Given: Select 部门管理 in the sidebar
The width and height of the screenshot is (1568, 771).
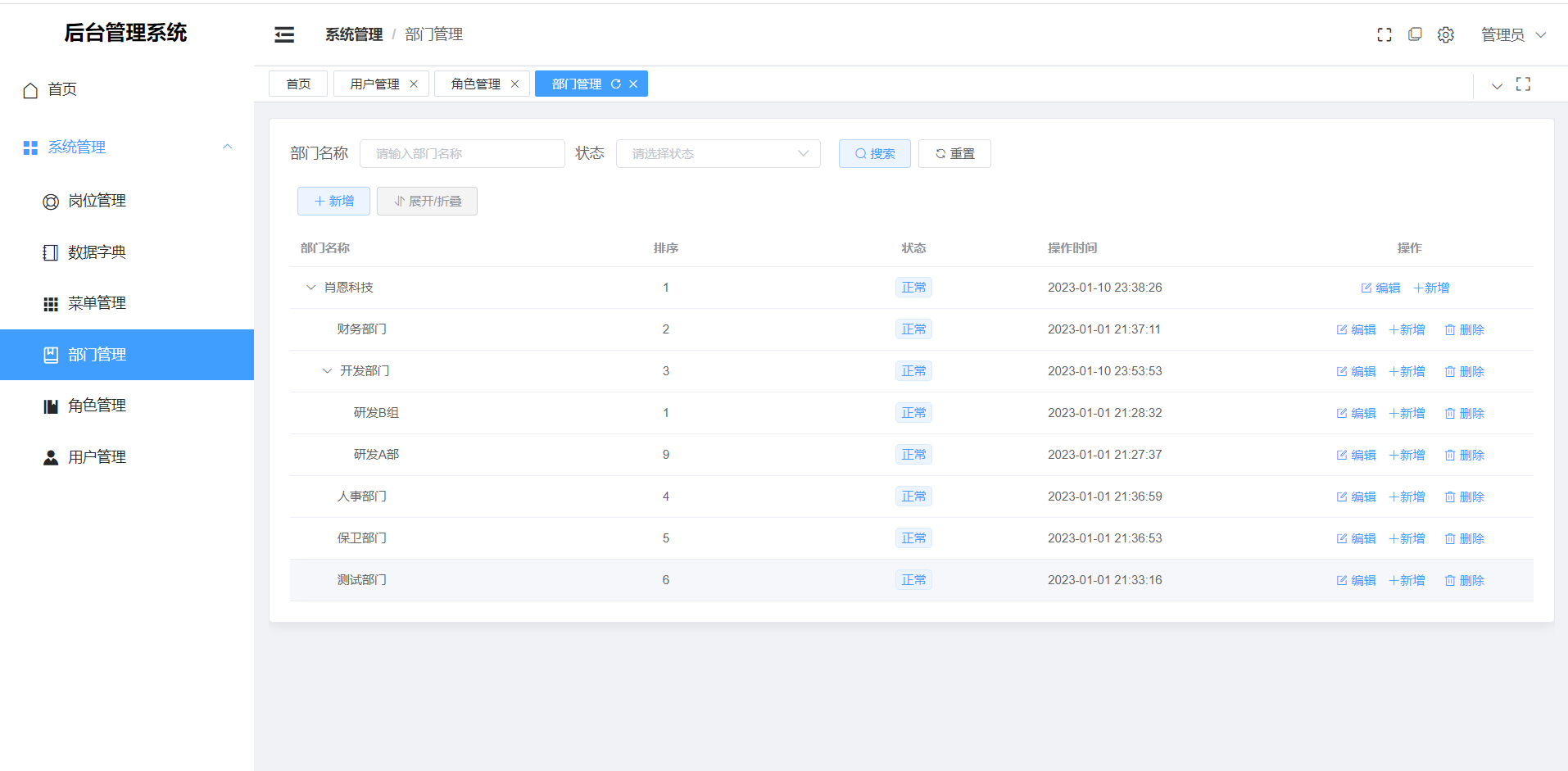Looking at the screenshot, I should point(127,355).
